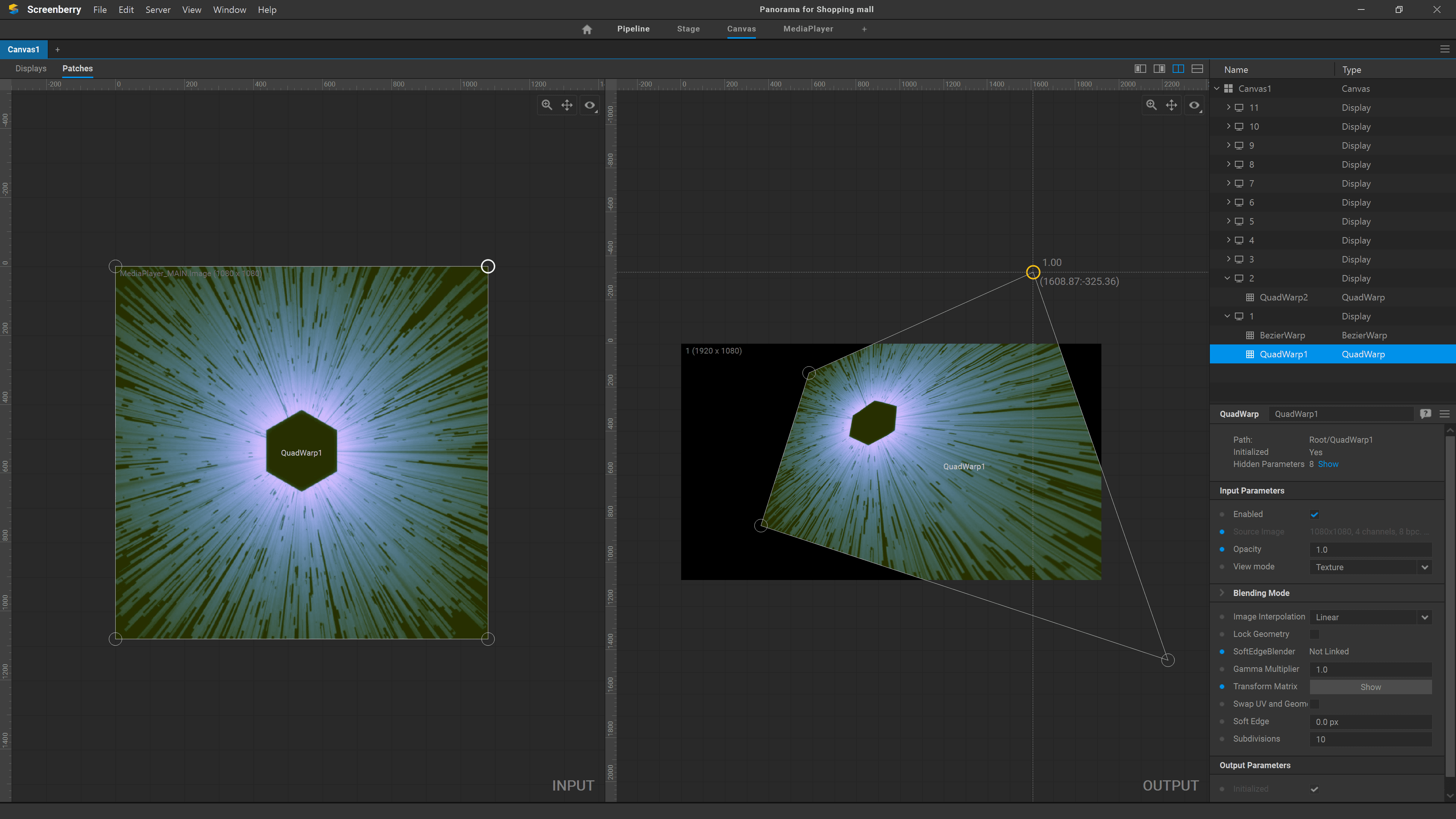Open the Server menu
The image size is (1456, 819).
158,9
